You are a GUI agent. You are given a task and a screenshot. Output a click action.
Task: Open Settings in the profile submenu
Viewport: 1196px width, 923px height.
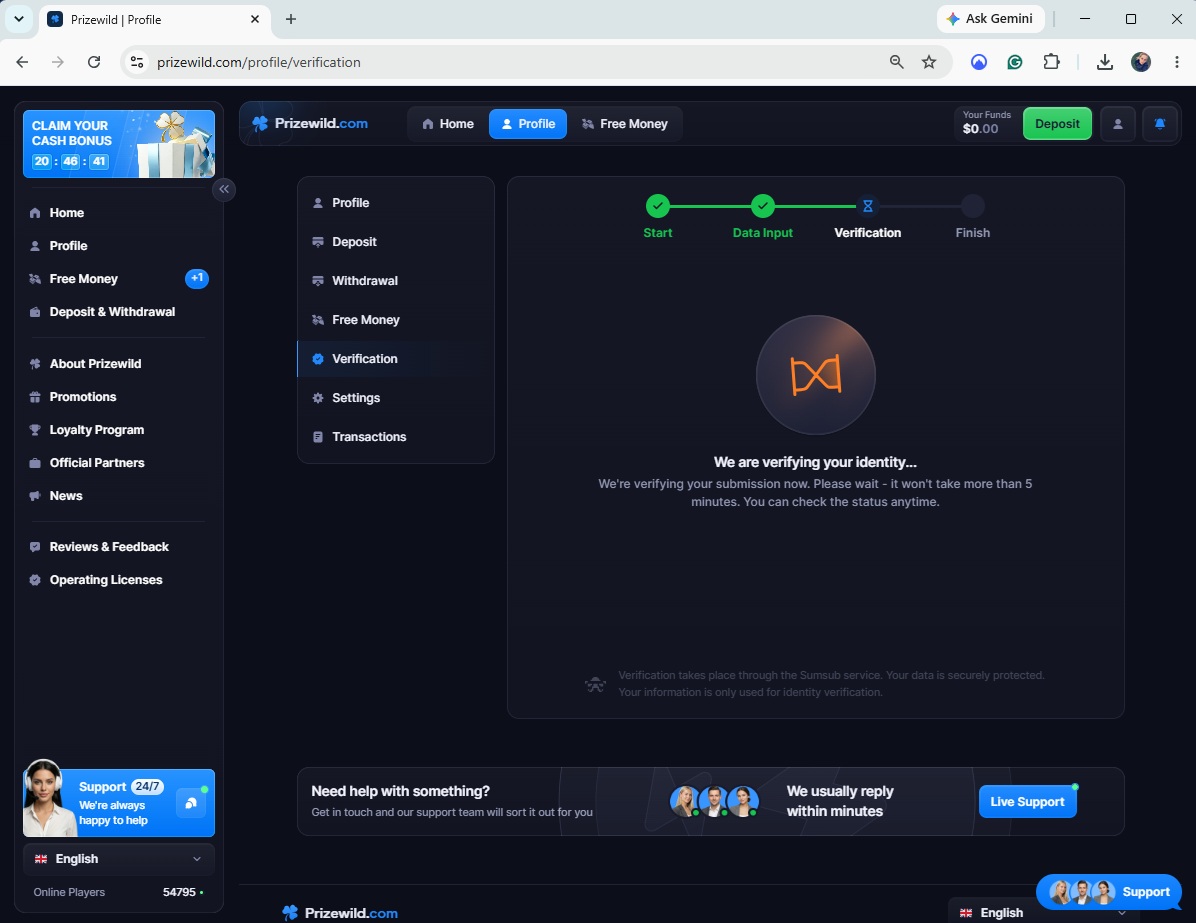[x=395, y=397]
